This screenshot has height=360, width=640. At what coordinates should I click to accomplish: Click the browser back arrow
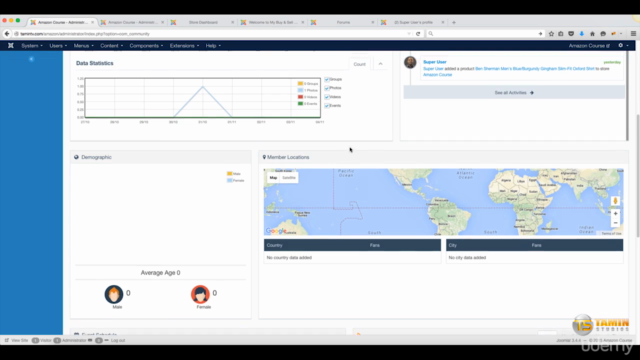click(x=7, y=34)
